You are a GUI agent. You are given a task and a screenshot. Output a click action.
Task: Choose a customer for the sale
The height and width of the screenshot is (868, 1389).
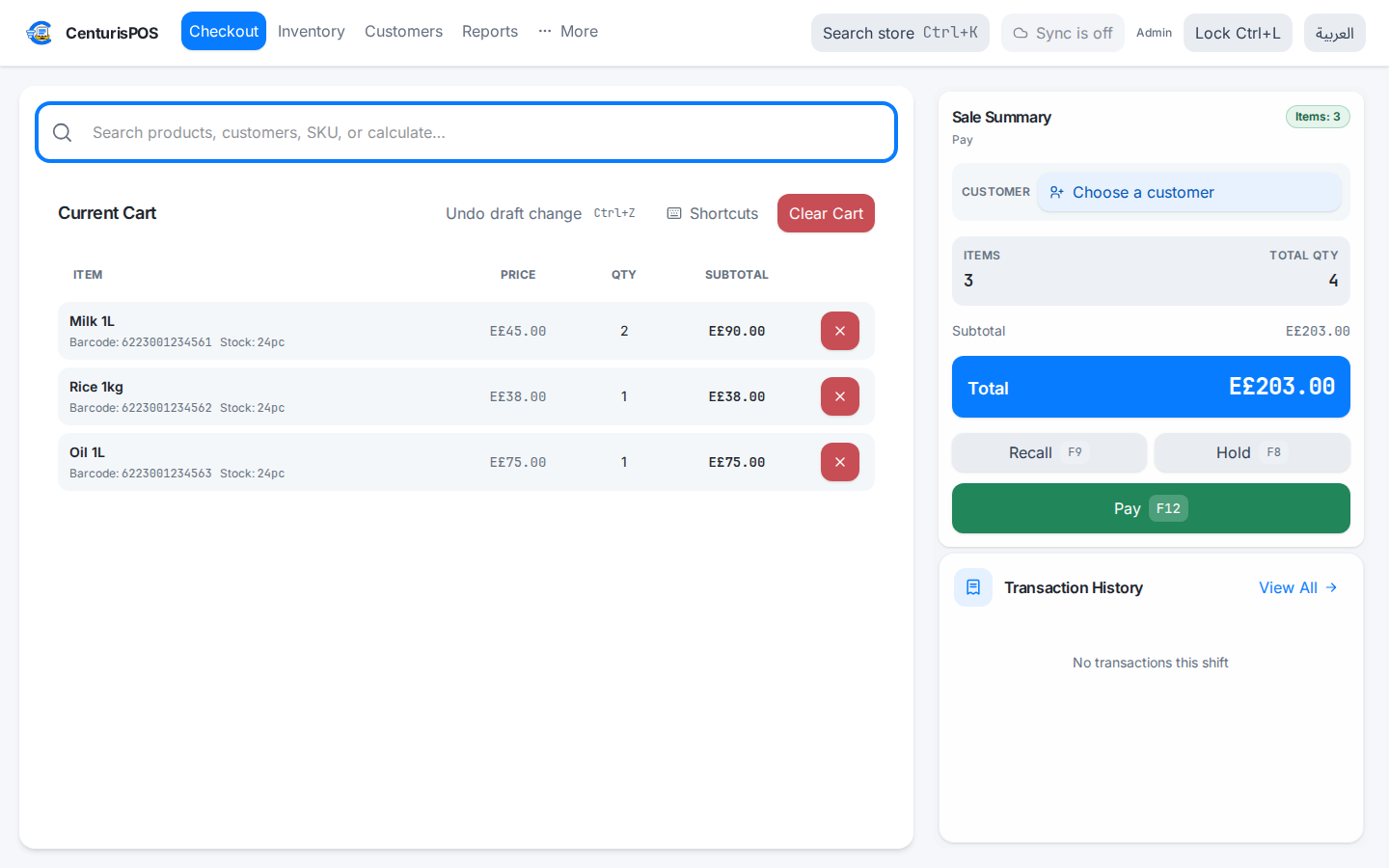pos(1189,192)
